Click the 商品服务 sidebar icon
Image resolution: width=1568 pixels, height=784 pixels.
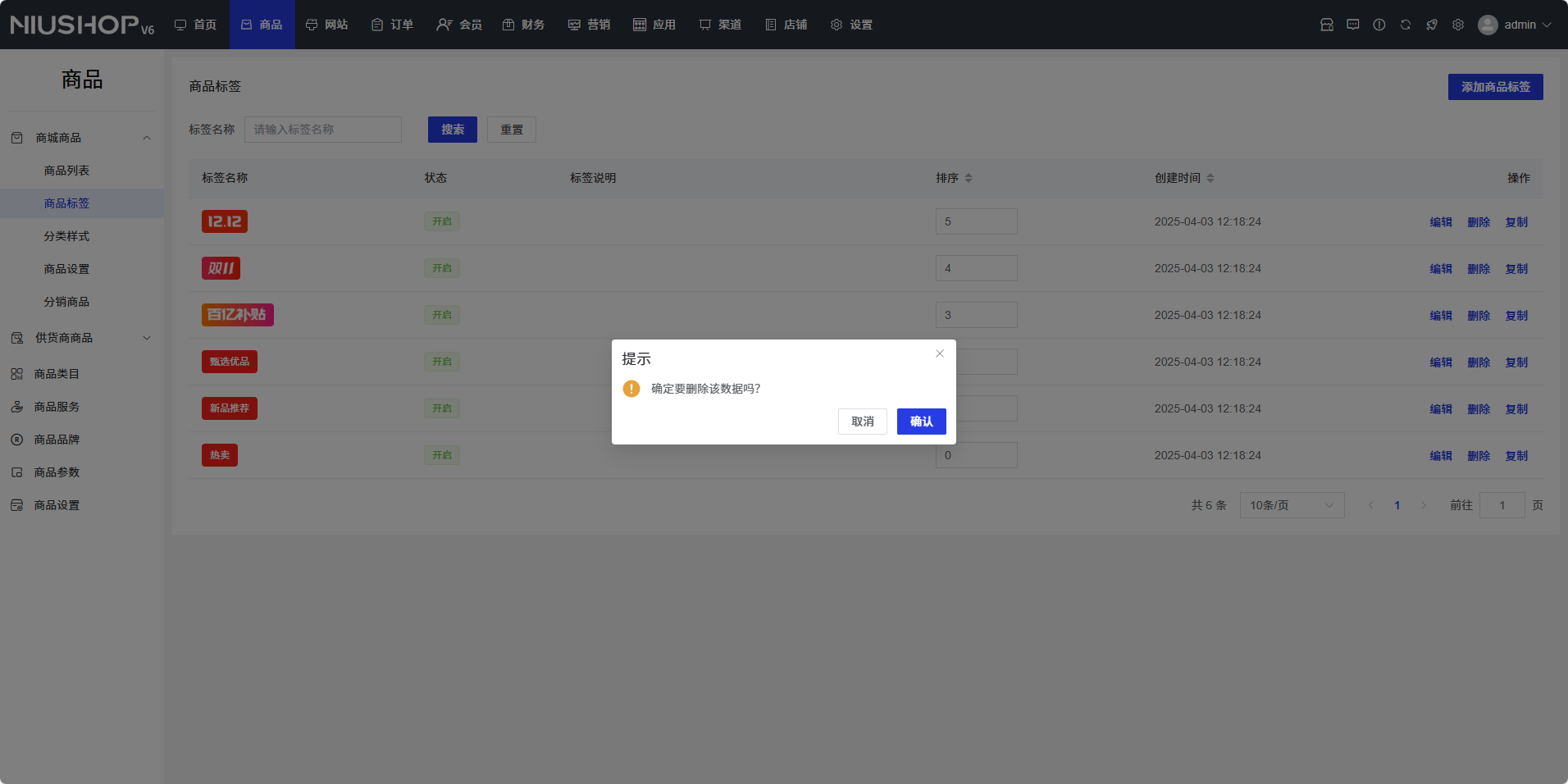tap(16, 407)
